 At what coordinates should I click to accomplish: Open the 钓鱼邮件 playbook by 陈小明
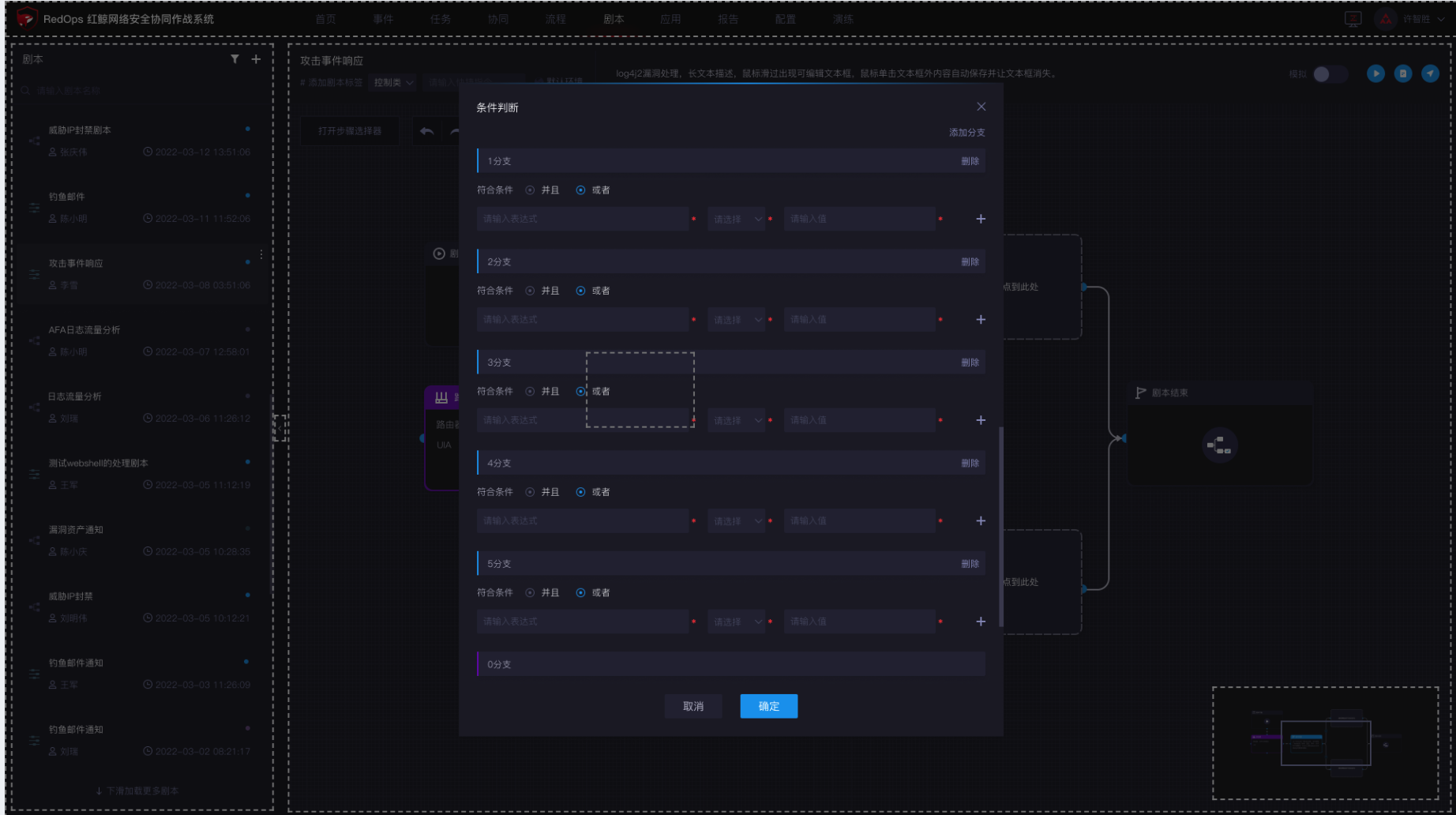(x=142, y=208)
